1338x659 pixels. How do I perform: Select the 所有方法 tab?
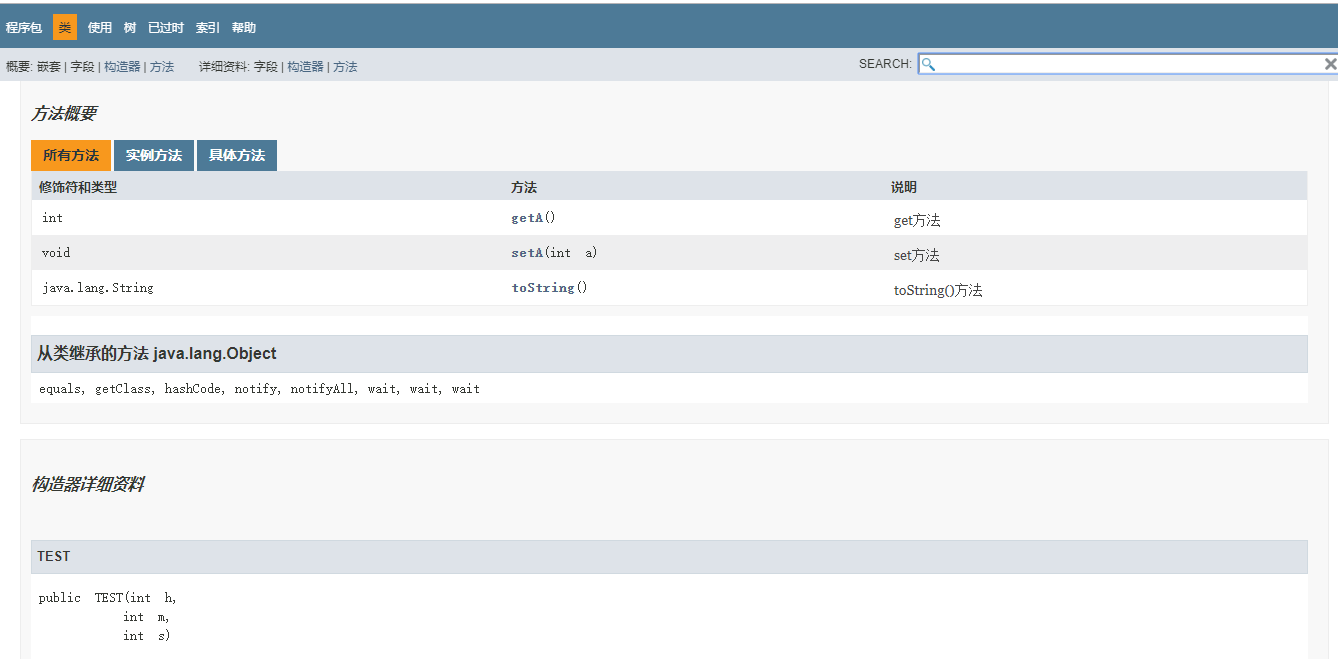point(71,155)
